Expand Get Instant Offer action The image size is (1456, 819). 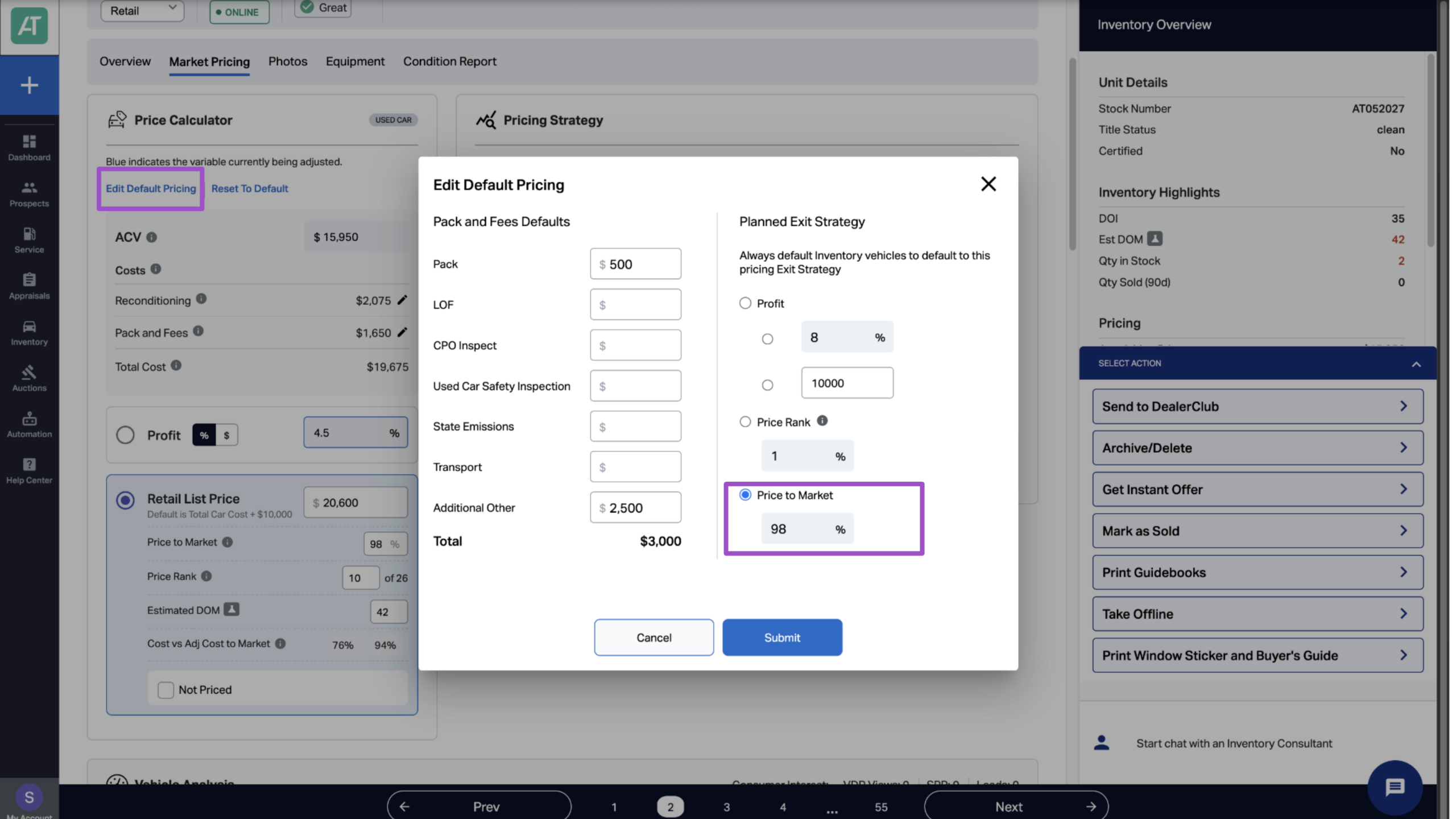pyautogui.click(x=1258, y=489)
